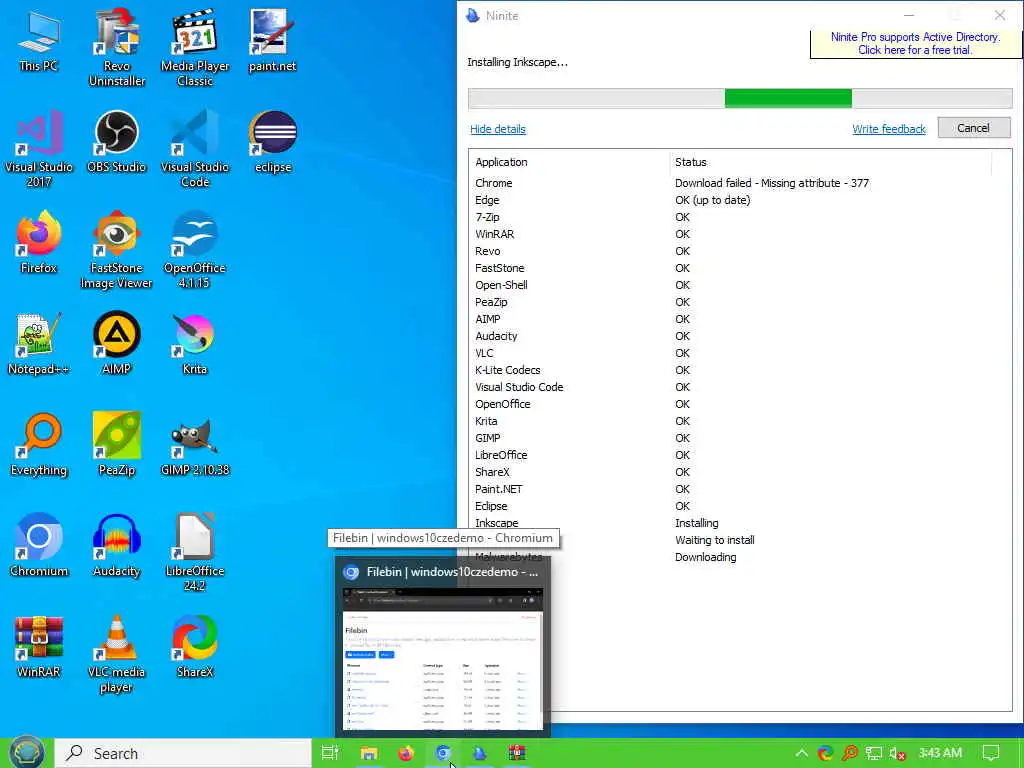Select the eclipse desktop shortcut

pyautogui.click(x=272, y=141)
